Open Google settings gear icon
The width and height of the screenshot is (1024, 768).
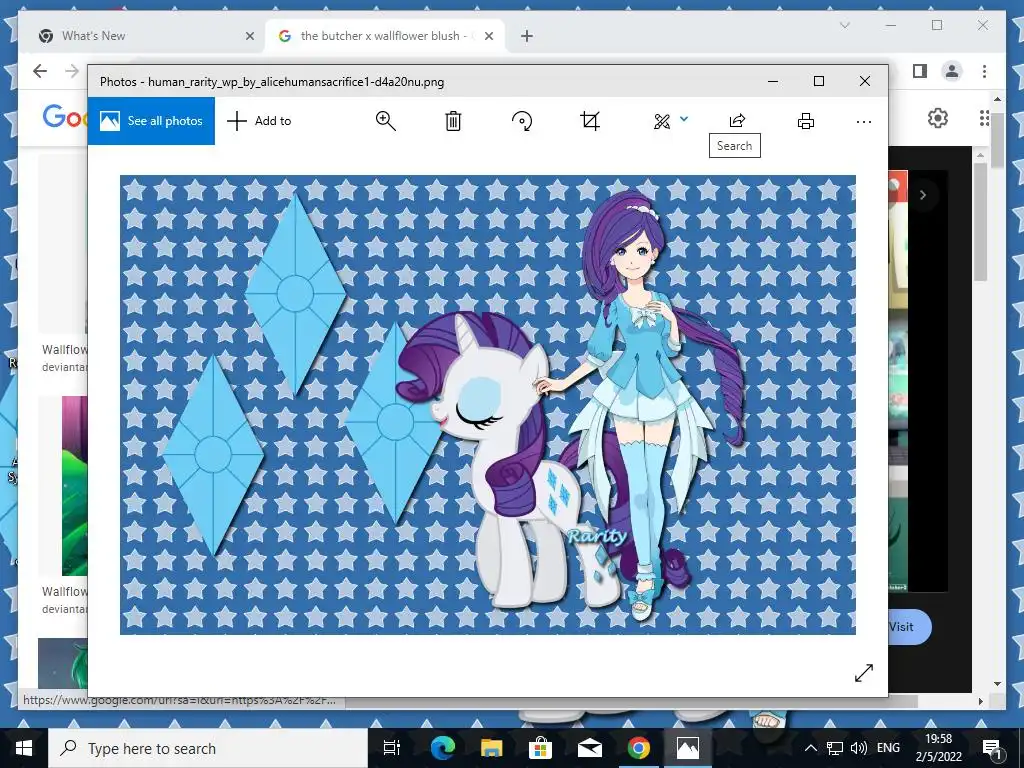click(x=937, y=118)
